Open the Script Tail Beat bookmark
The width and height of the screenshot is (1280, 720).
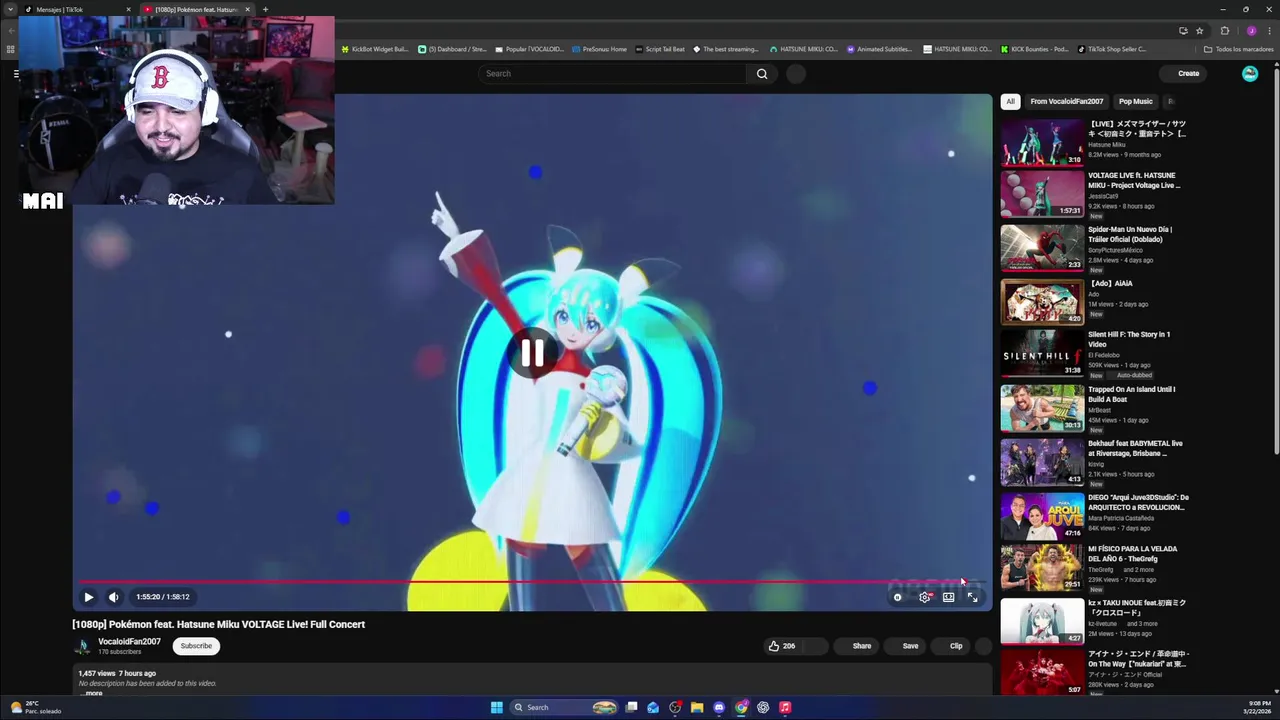[x=660, y=49]
